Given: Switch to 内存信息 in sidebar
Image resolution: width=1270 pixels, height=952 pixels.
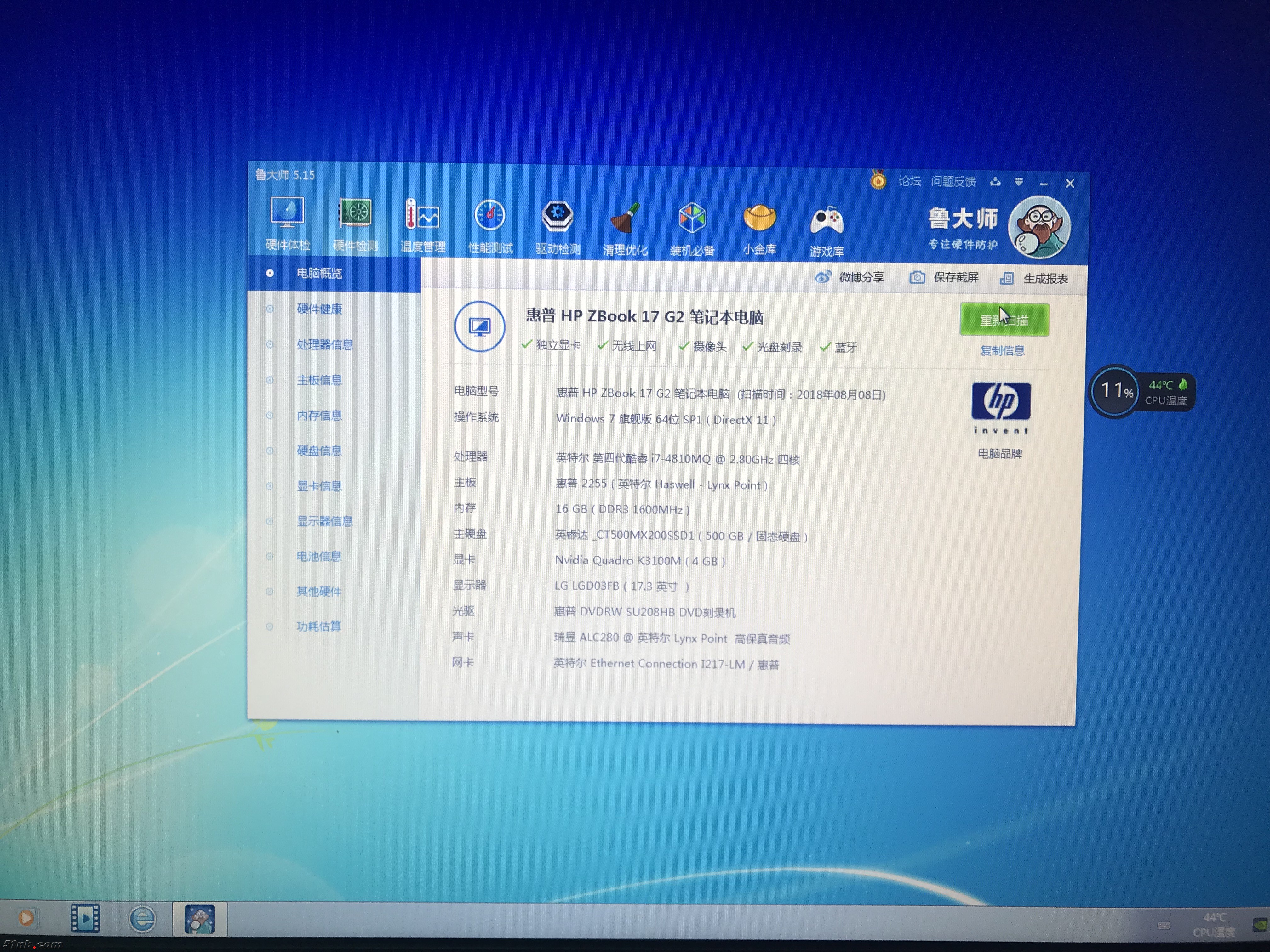Looking at the screenshot, I should click(x=319, y=416).
